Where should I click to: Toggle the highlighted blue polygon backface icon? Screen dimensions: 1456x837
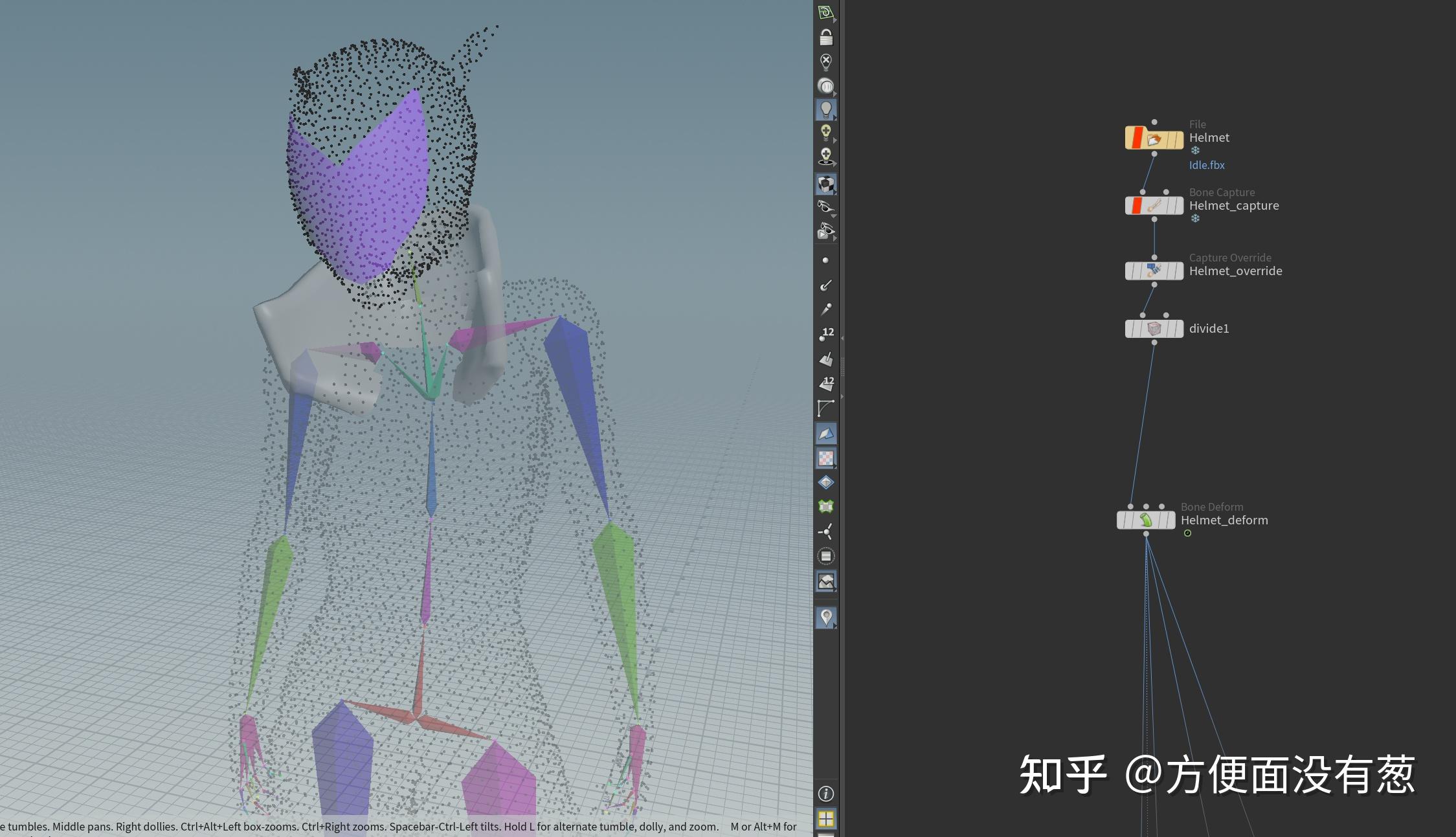point(825,433)
